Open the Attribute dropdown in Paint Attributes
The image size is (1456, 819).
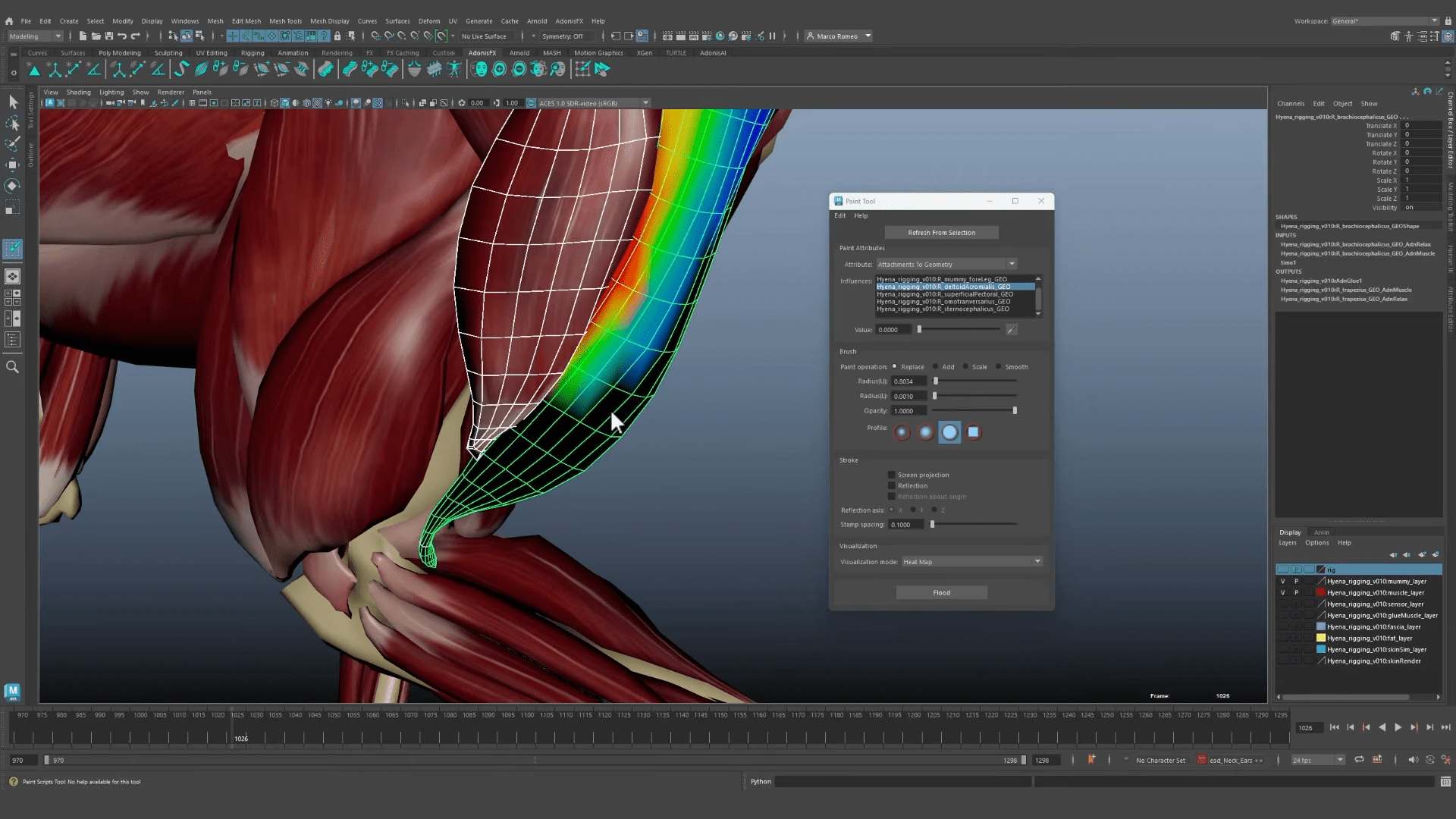[x=1012, y=264]
